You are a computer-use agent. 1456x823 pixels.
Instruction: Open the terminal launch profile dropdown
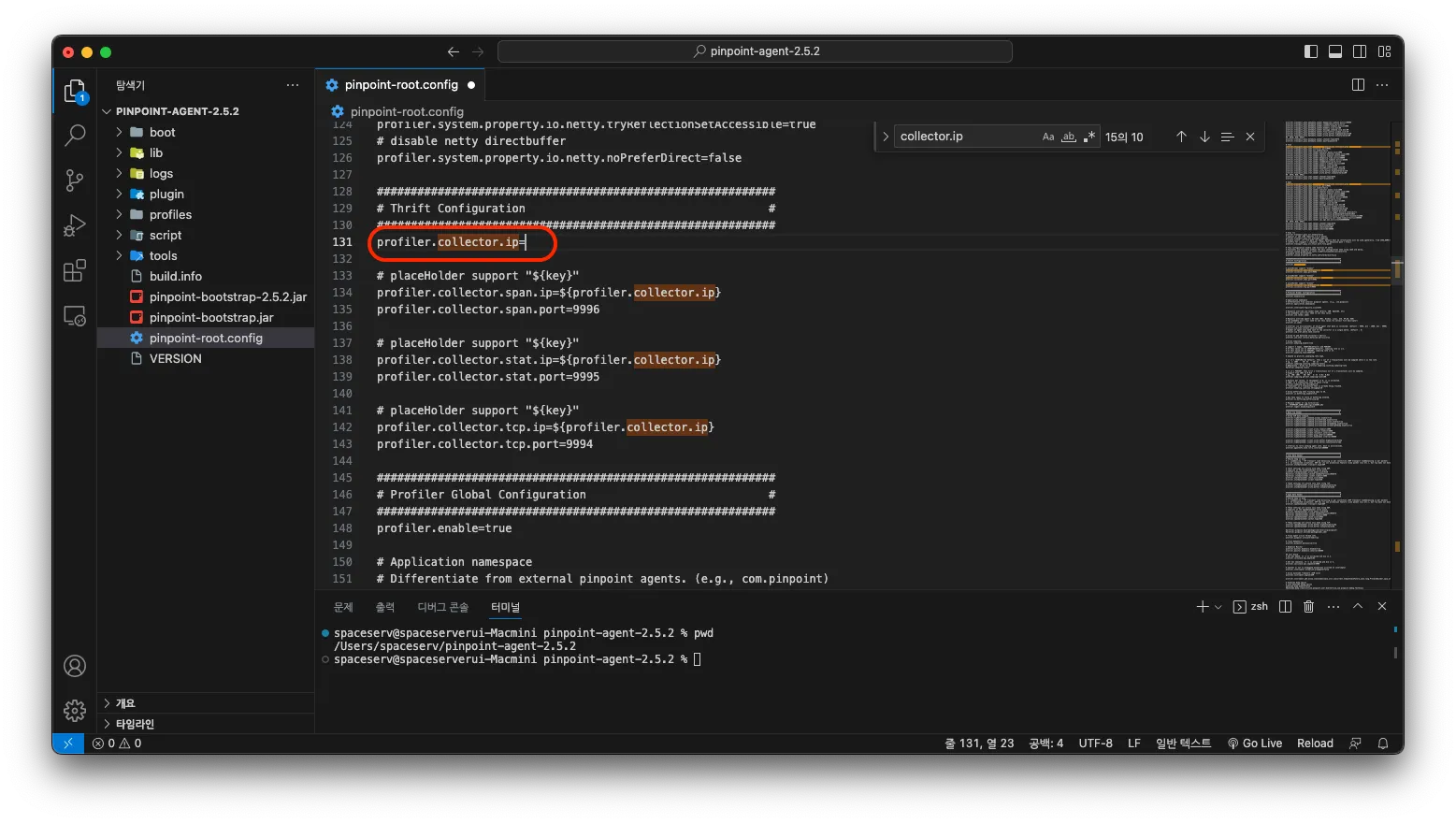click(x=1218, y=607)
